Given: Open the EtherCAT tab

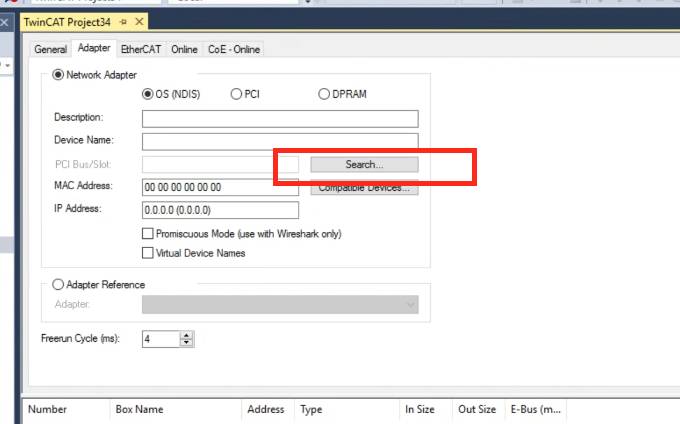Looking at the screenshot, I should [x=141, y=49].
